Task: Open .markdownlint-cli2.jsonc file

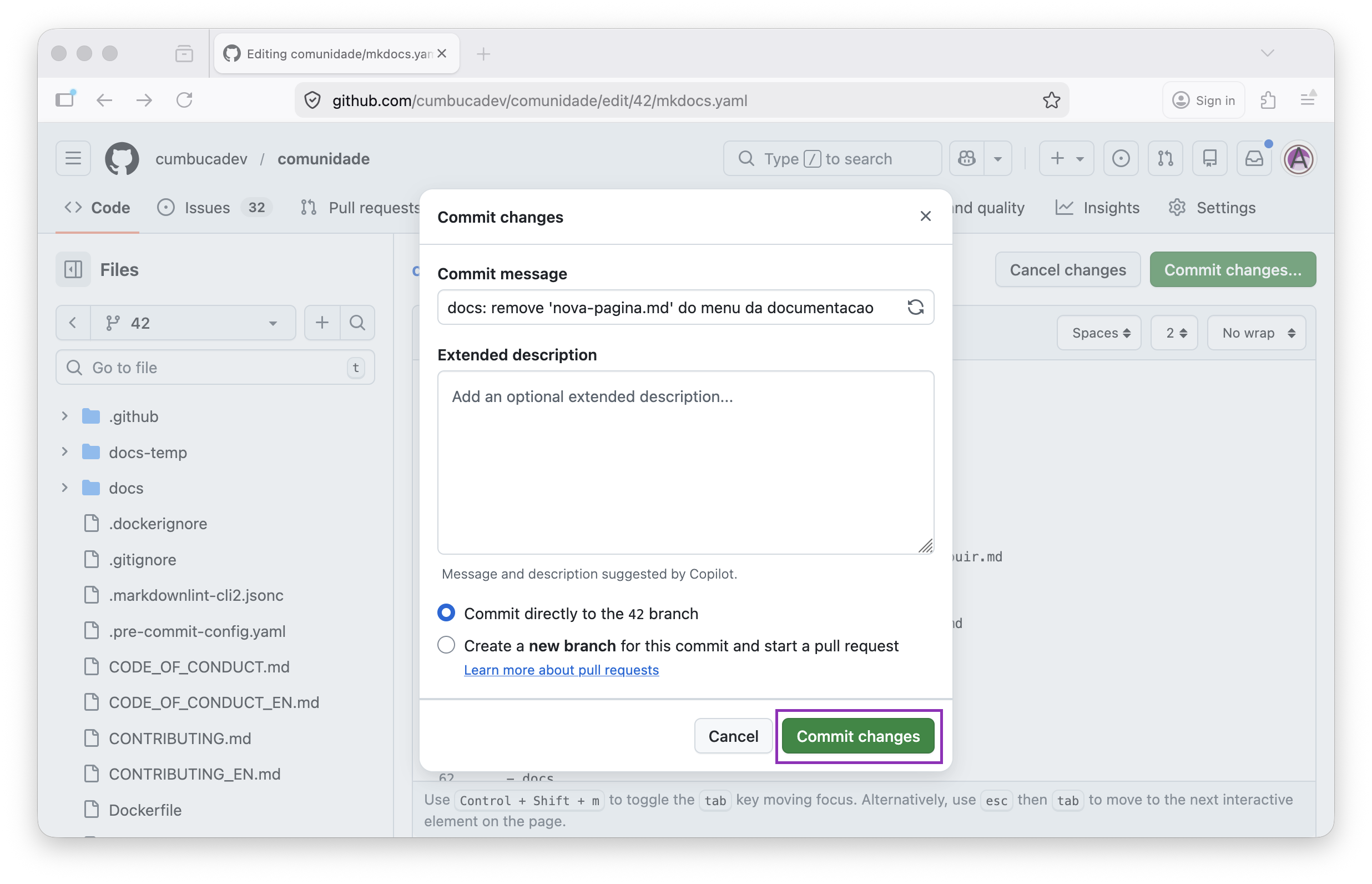Action: click(x=195, y=595)
